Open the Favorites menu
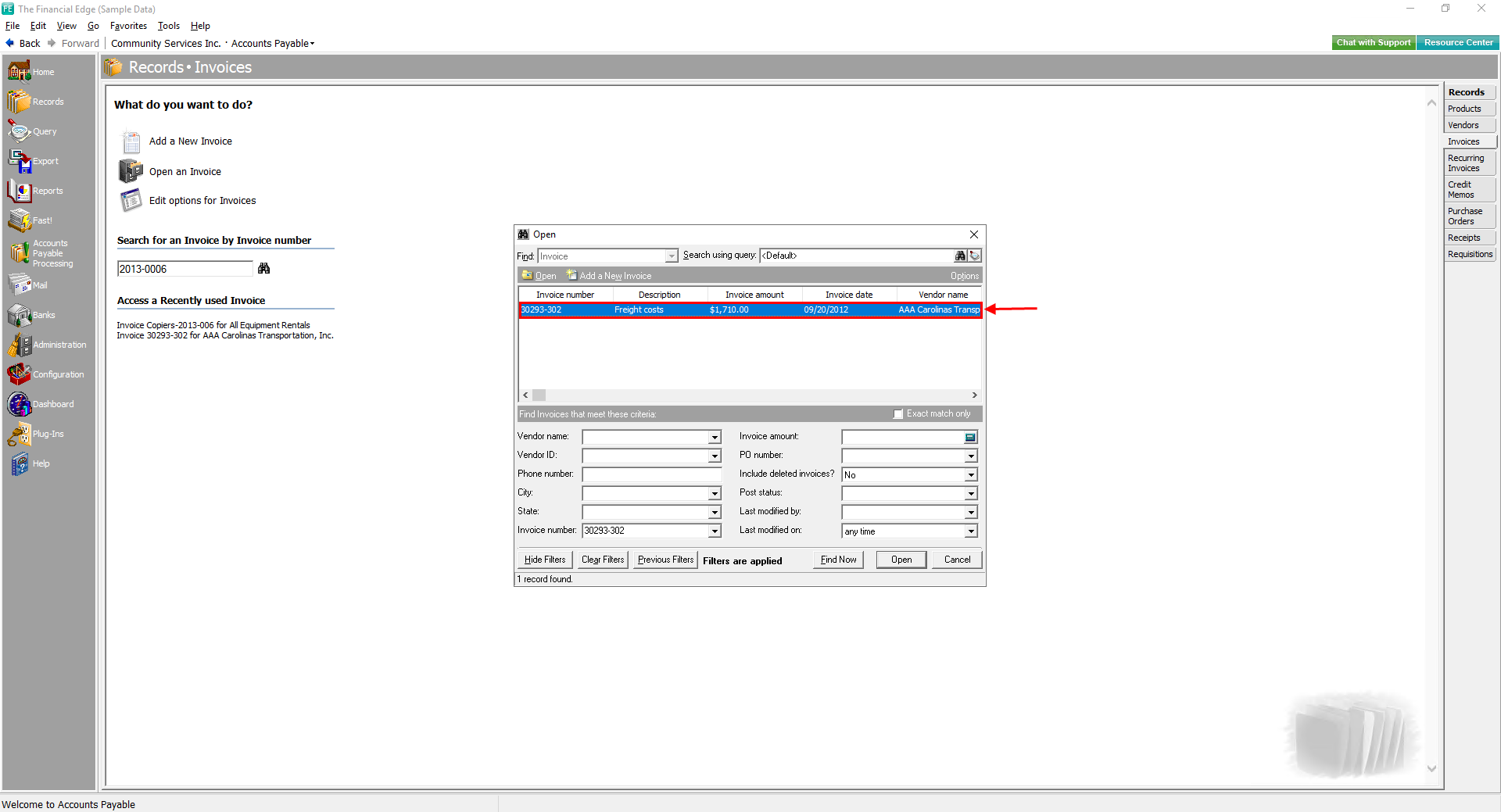This screenshot has height=812, width=1501. tap(128, 26)
